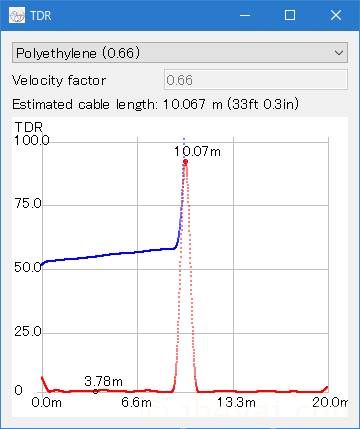Click the 3.78m marker label
The width and height of the screenshot is (360, 429).
[104, 381]
